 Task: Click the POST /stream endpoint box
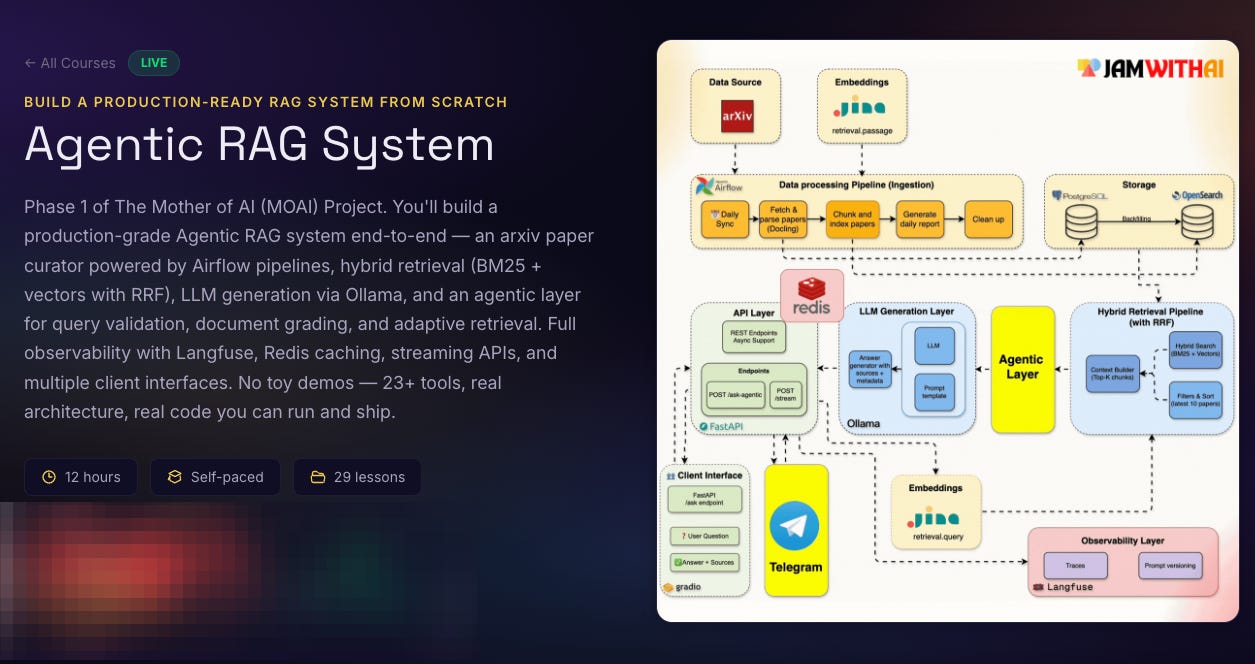pyautogui.click(x=786, y=394)
